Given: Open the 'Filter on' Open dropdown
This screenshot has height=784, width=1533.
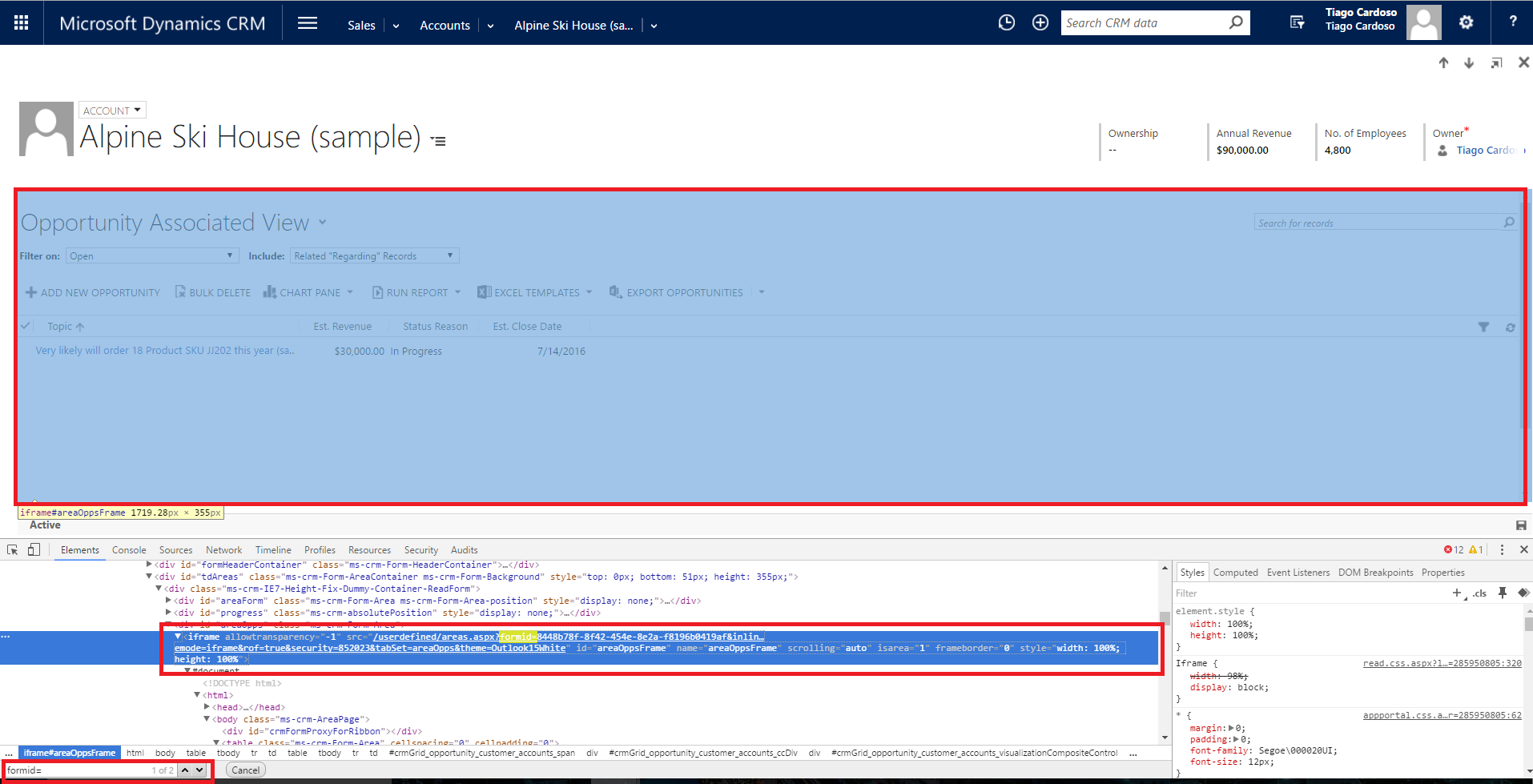Looking at the screenshot, I should tap(152, 256).
